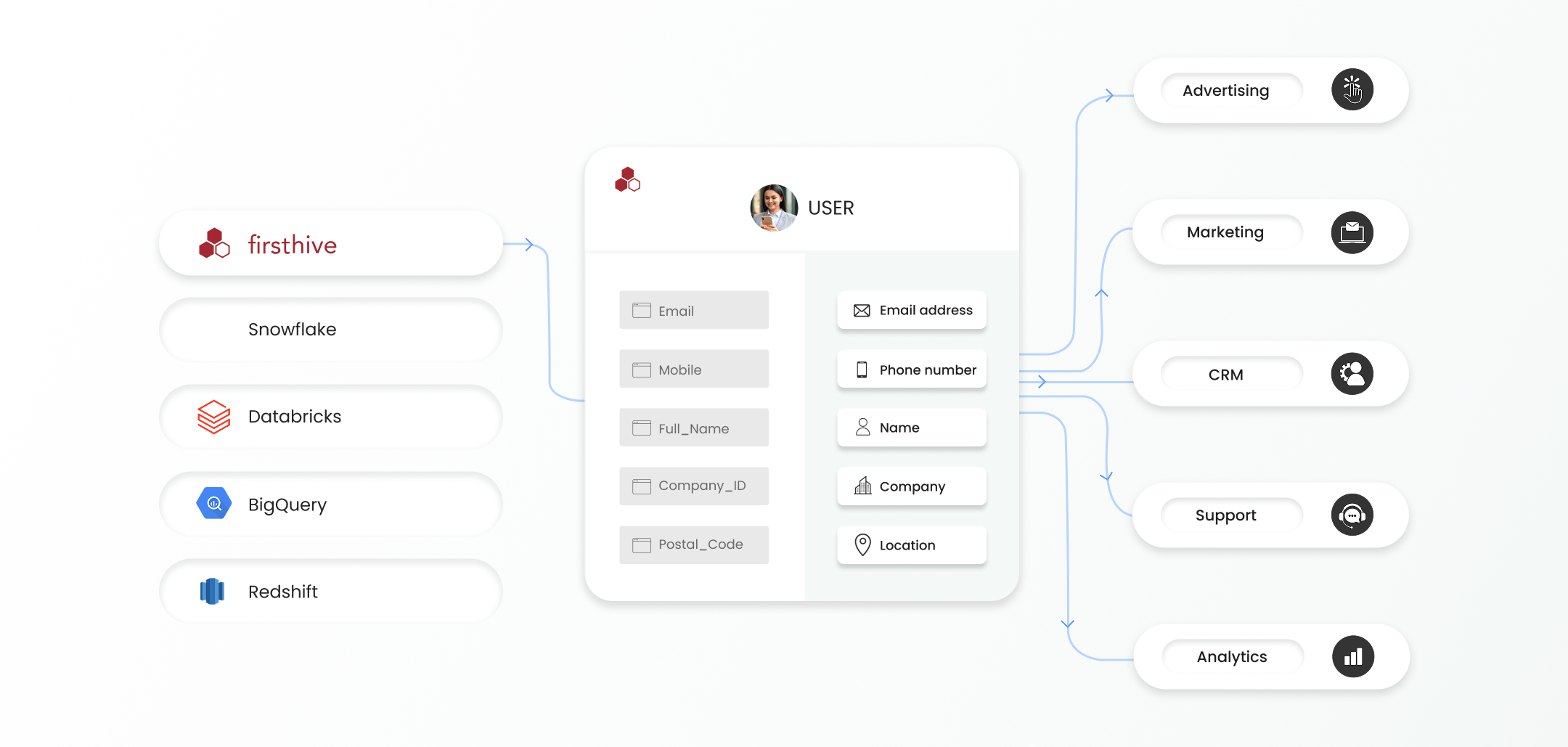Click the Postal_Code source field
This screenshot has height=747, width=1568.
tap(693, 544)
